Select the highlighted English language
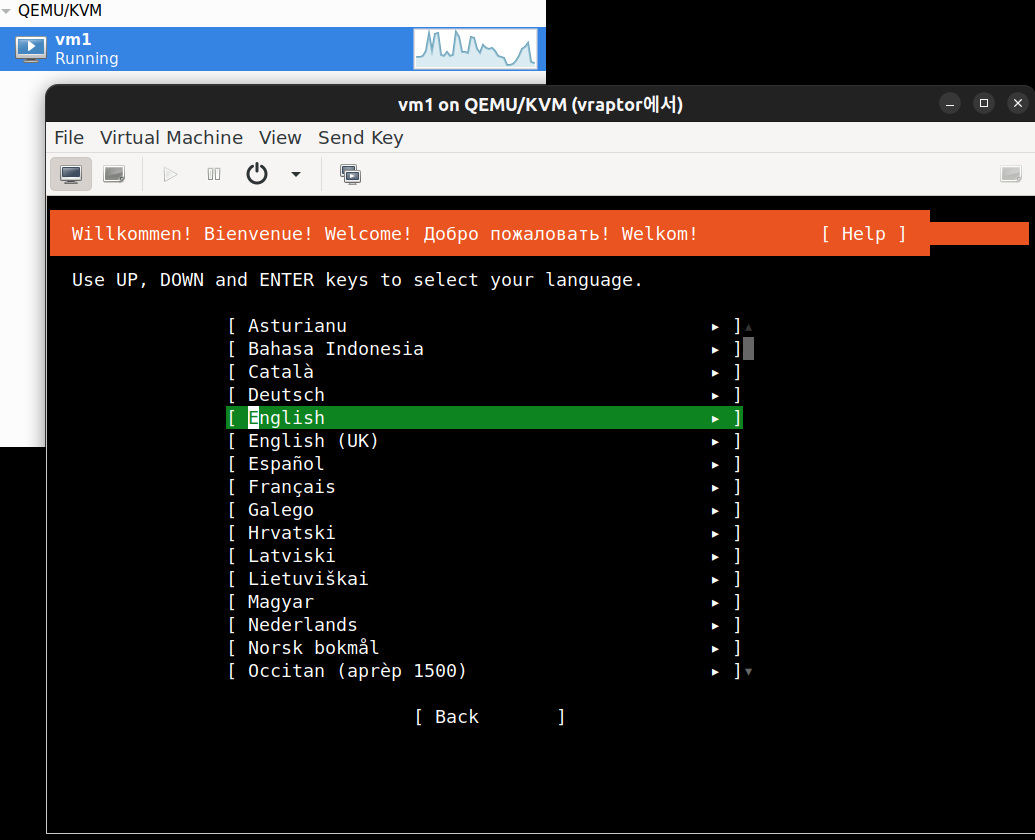Screen dimensions: 1035x840 click(484, 418)
